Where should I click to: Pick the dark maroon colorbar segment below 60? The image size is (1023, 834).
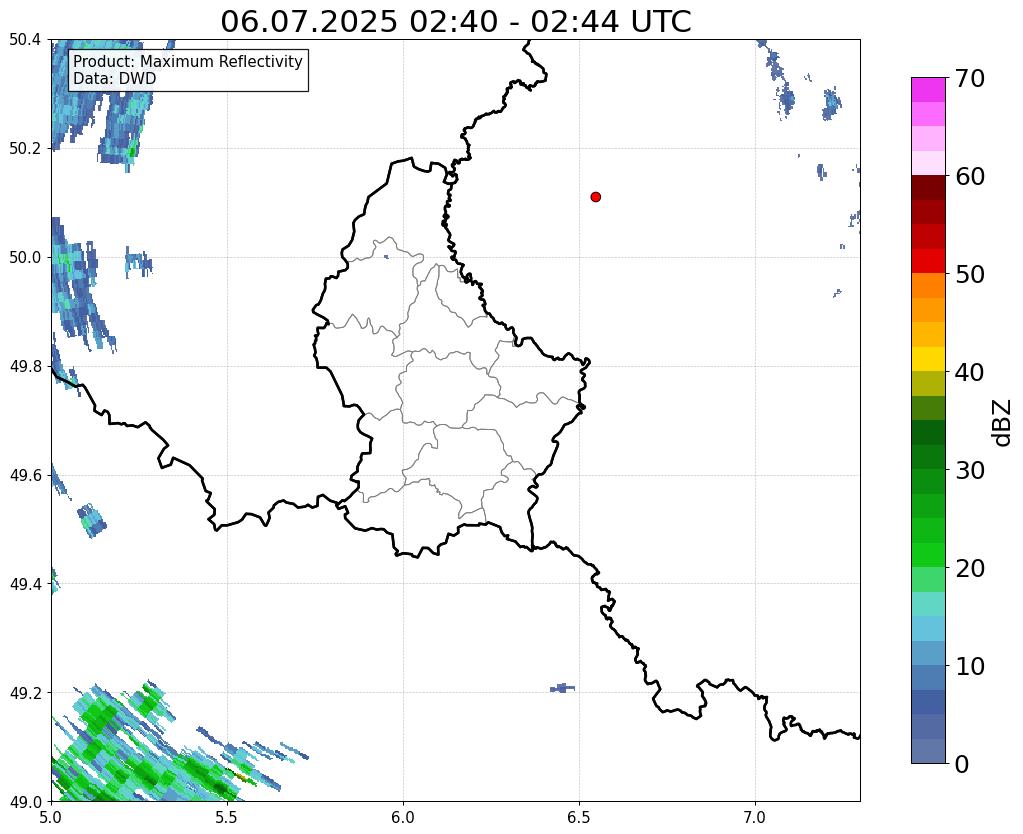click(928, 188)
